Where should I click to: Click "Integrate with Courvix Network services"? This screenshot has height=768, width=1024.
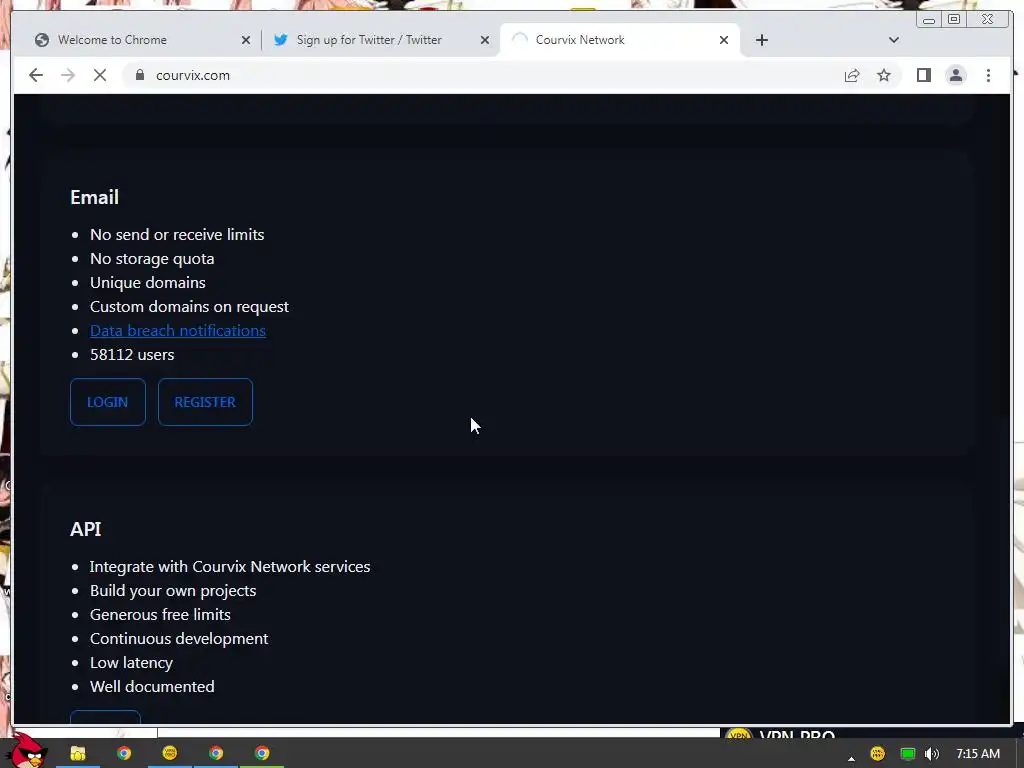tap(230, 566)
